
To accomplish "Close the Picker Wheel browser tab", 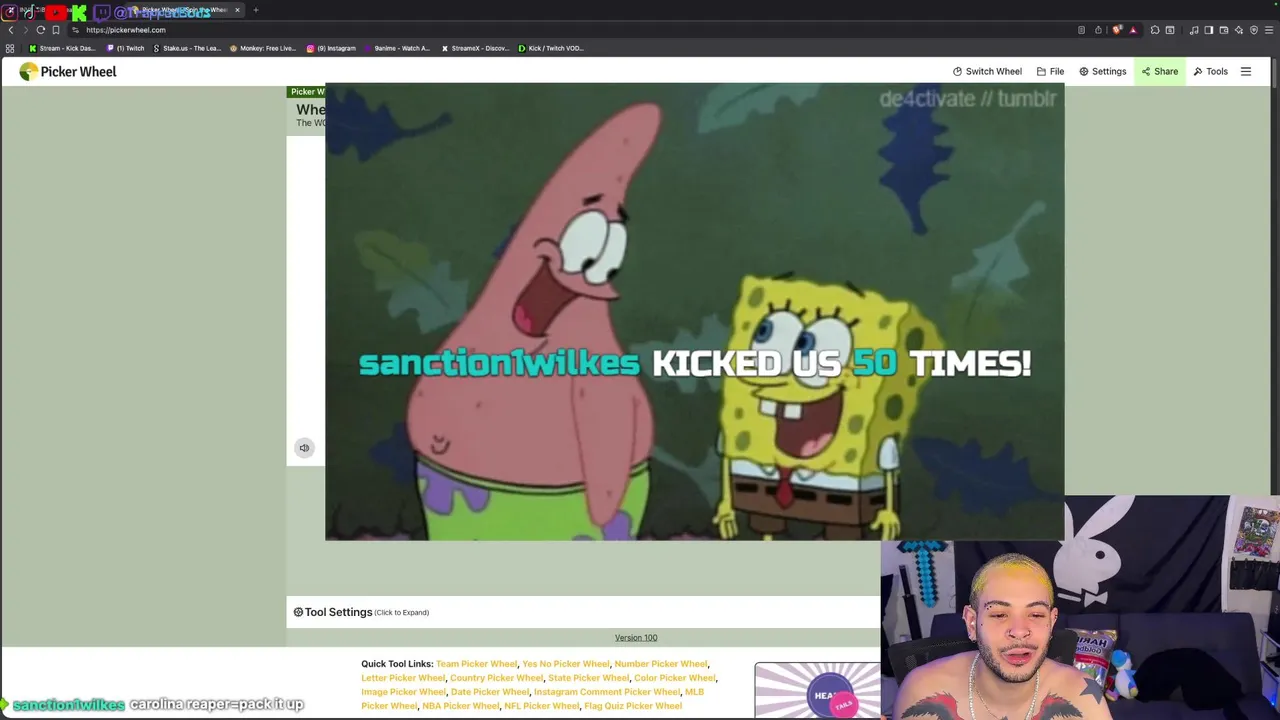I will pos(237,10).
